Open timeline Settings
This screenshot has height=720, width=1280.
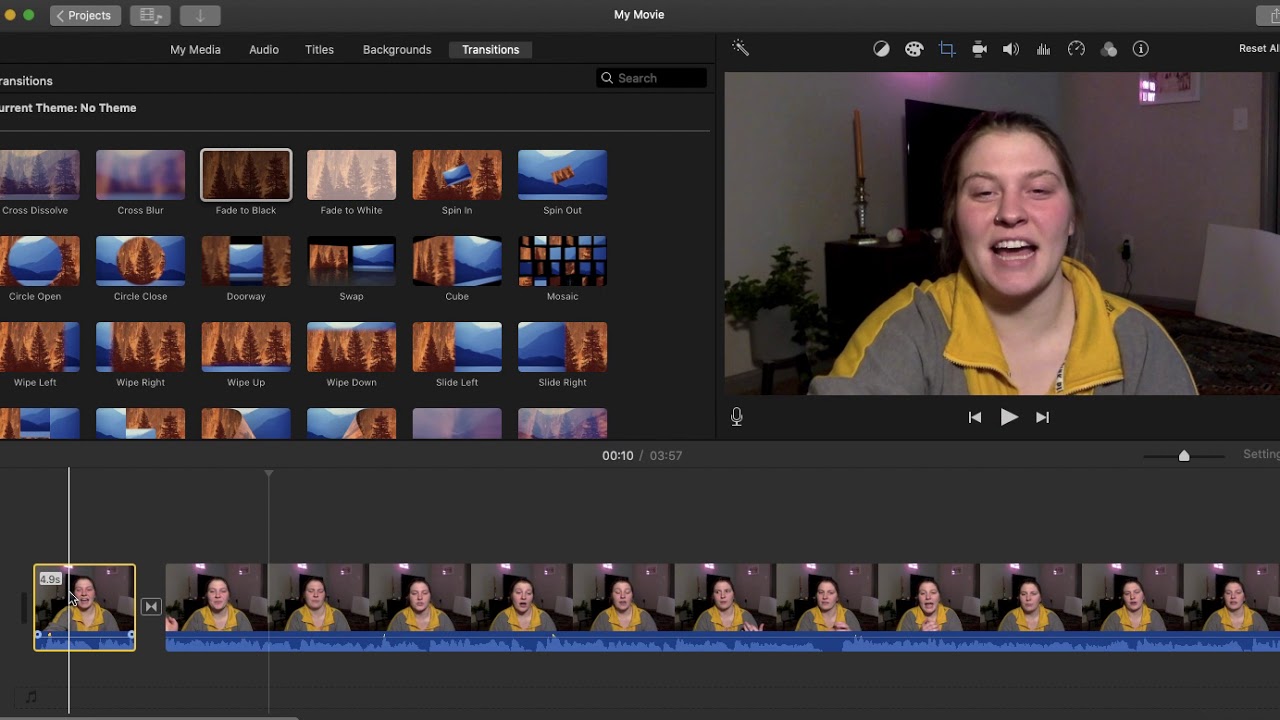[x=1261, y=454]
